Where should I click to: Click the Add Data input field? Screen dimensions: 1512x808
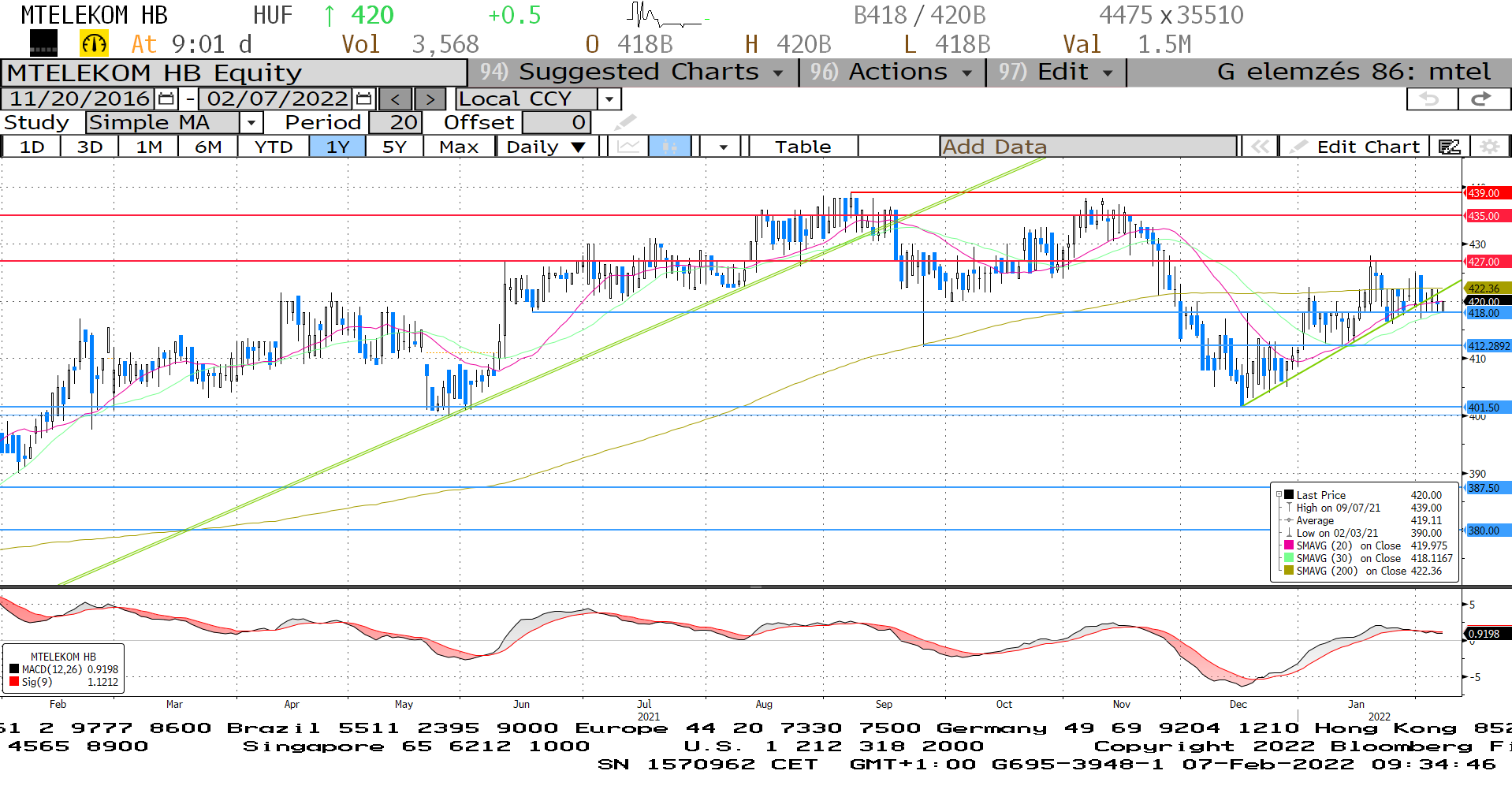point(1088,147)
